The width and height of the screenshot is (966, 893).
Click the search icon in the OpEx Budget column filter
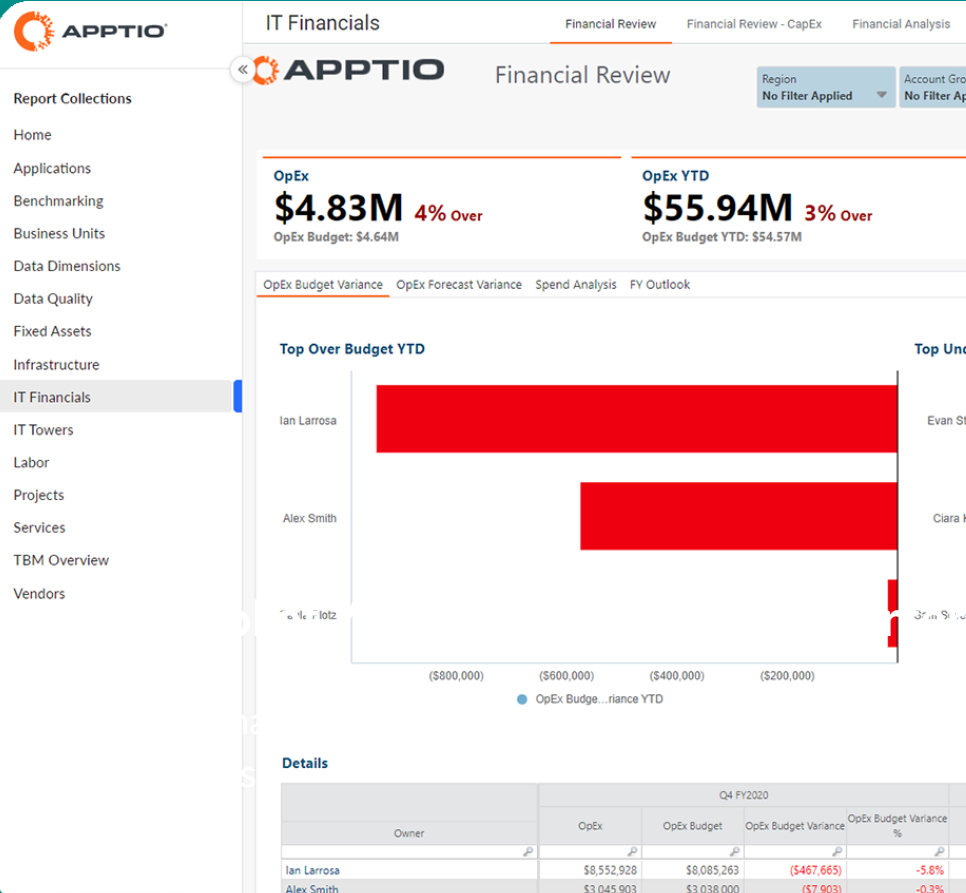734,852
